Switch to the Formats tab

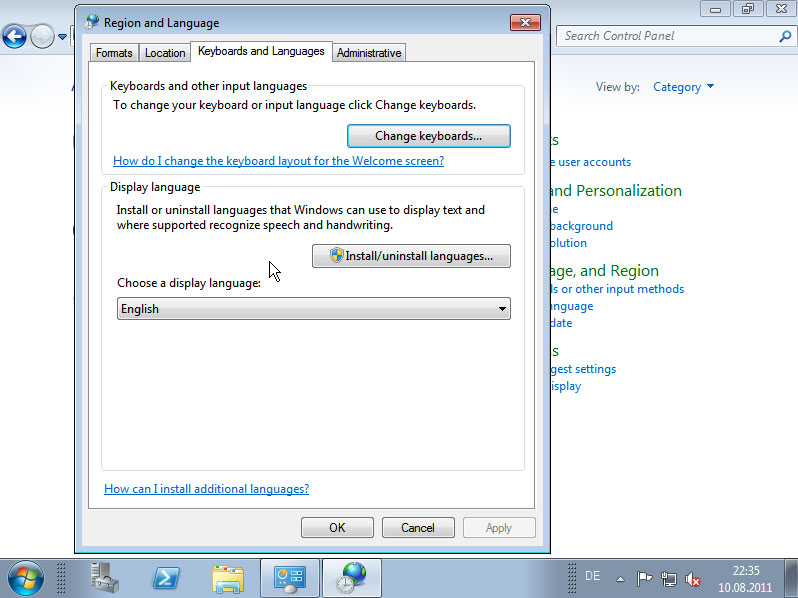(115, 53)
